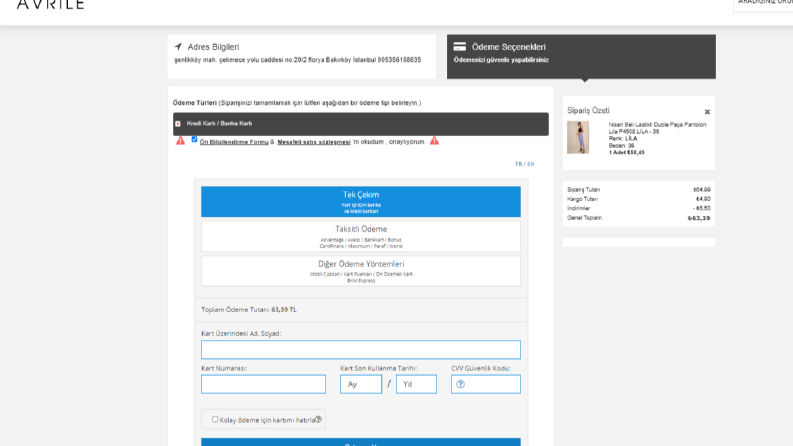793x446 pixels.
Task: Open the Ödeme Seçenekleri step
Action: pos(581,57)
